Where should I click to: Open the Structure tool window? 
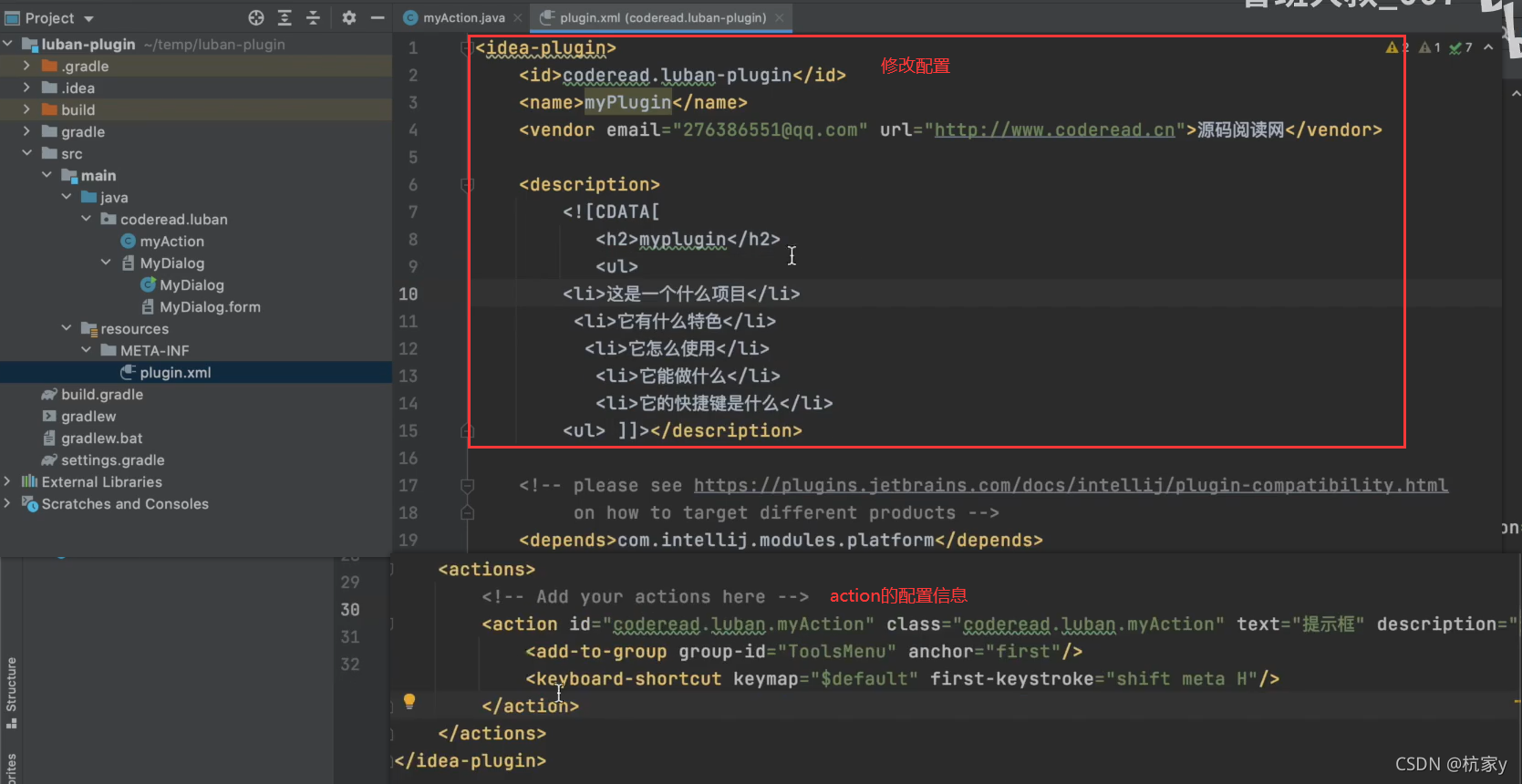click(11, 691)
